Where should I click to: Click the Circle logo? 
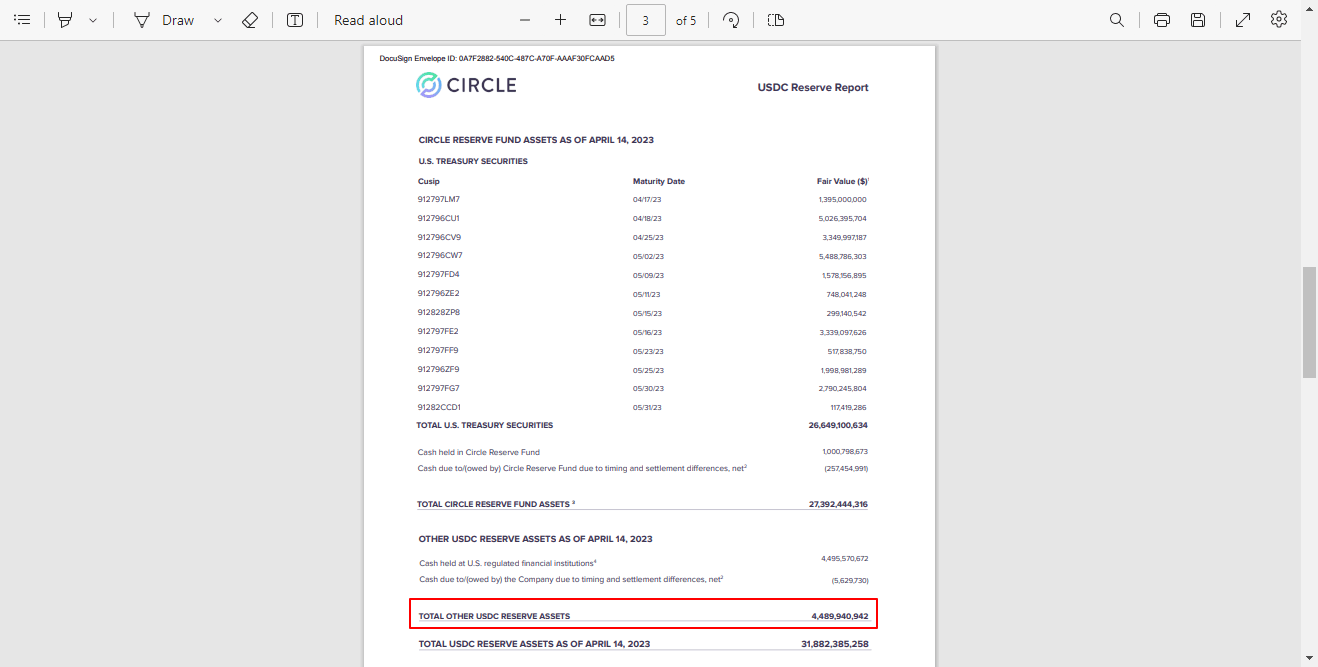tap(466, 85)
